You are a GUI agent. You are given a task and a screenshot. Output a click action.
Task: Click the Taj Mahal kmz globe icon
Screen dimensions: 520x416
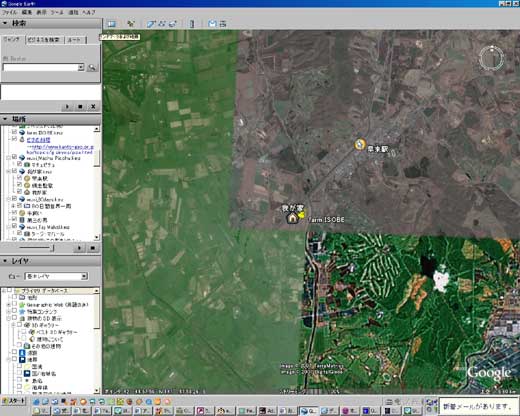pyautogui.click(x=22, y=227)
